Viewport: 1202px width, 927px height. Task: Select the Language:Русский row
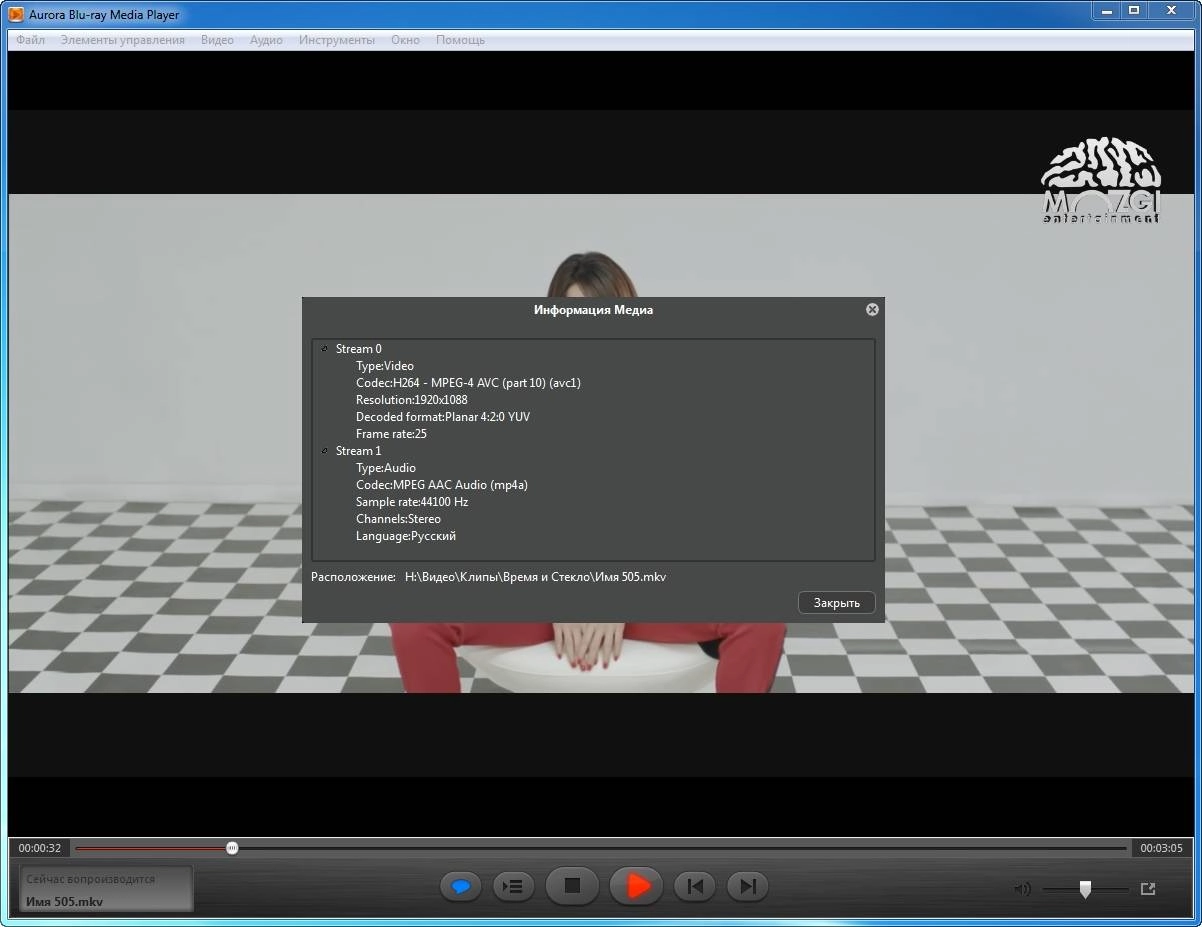pyautogui.click(x=406, y=536)
